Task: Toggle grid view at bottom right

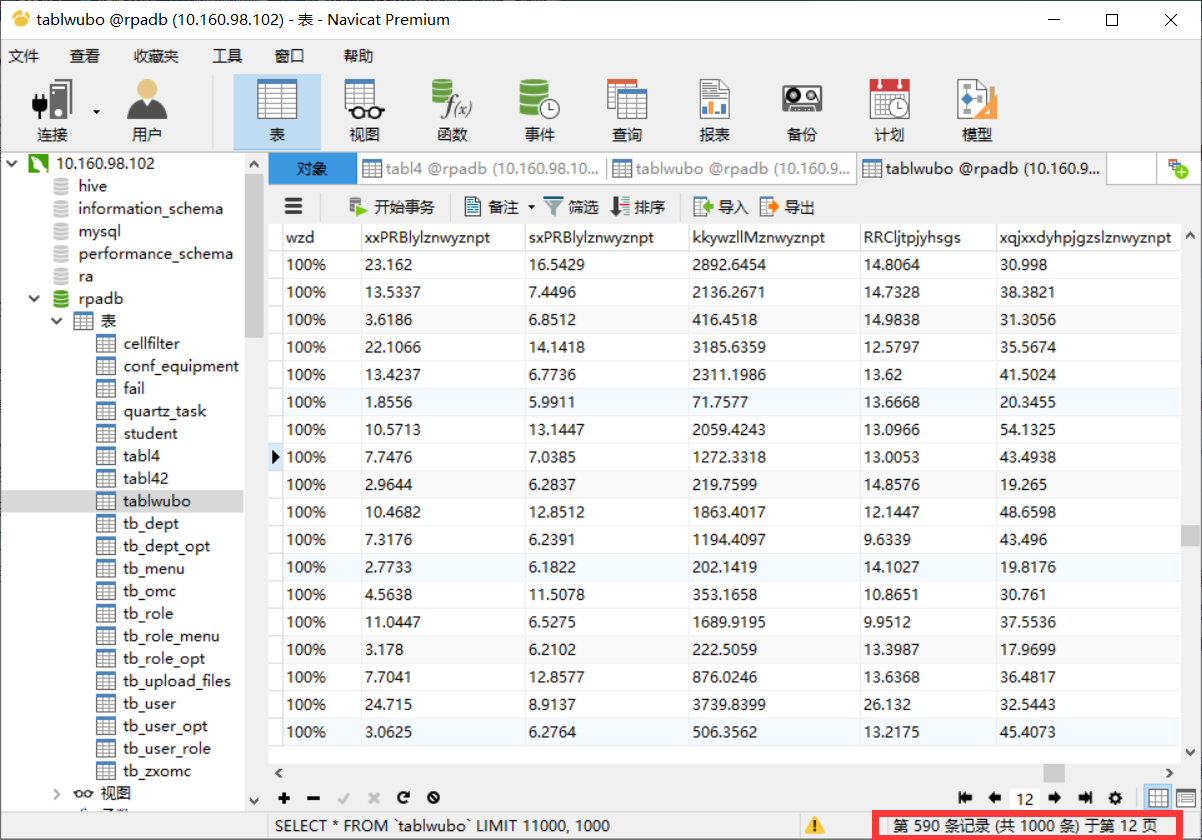Action: tap(1158, 798)
